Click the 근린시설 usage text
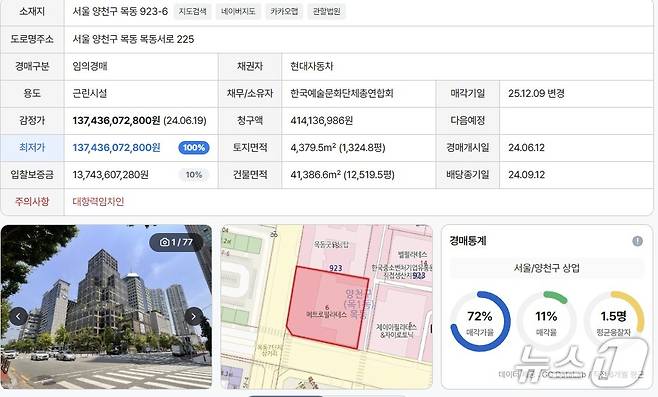 pos(90,93)
